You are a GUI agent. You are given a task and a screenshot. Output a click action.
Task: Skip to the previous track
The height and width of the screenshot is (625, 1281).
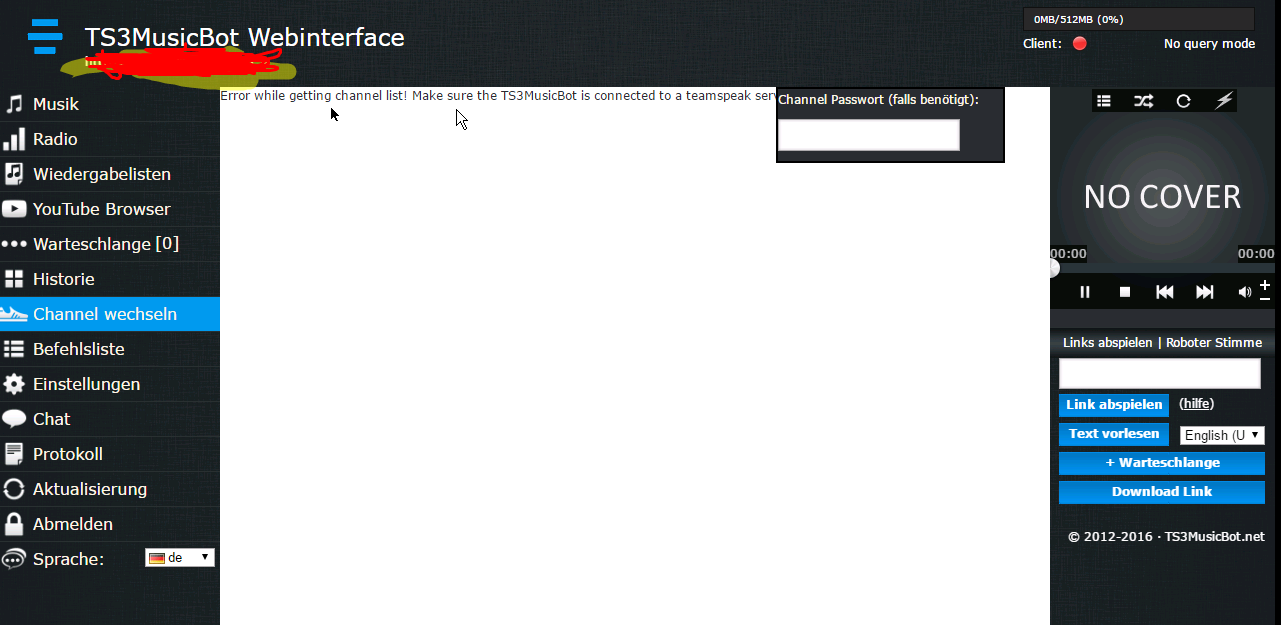[1165, 292]
